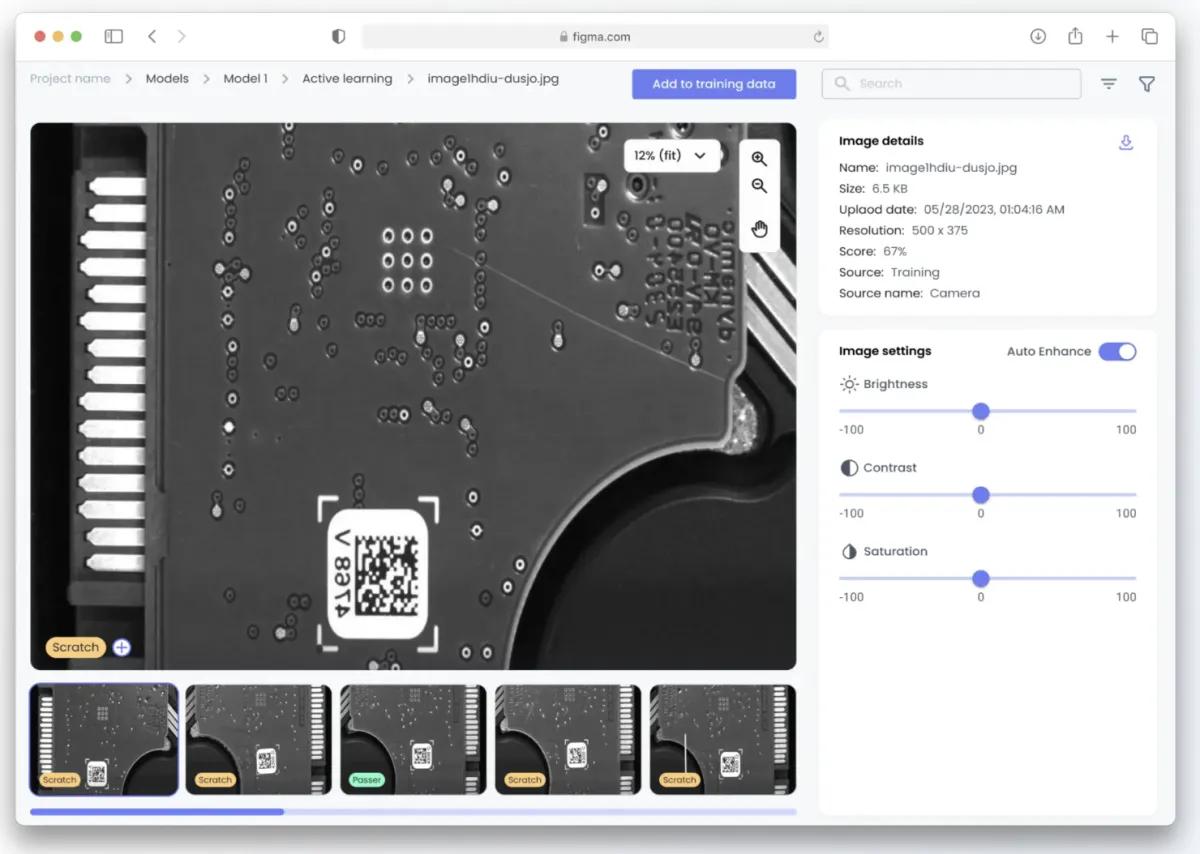This screenshot has height=854, width=1200.
Task: Go to the Models breadcrumb
Action: click(x=167, y=78)
